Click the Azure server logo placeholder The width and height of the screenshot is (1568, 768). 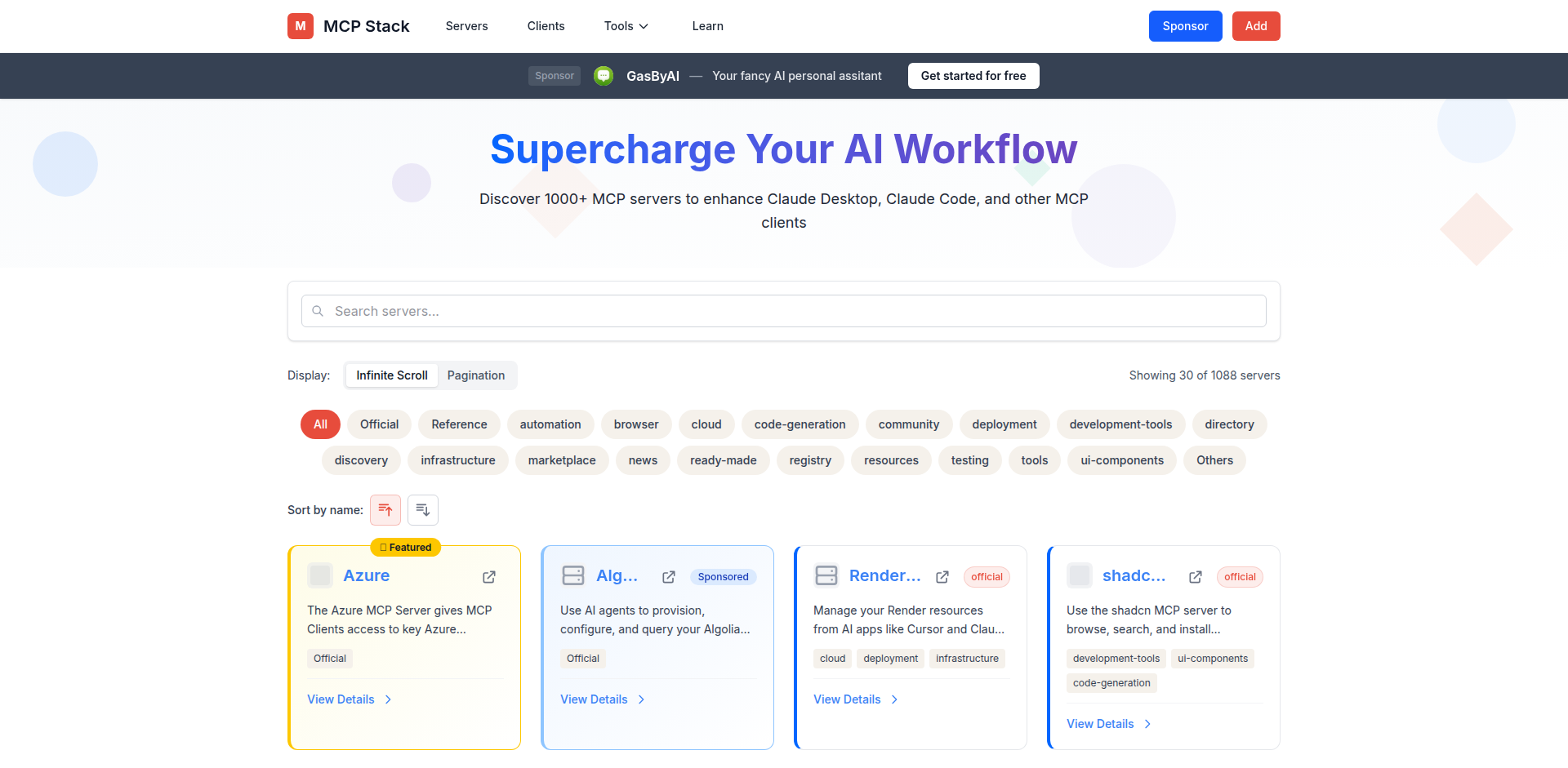(320, 575)
